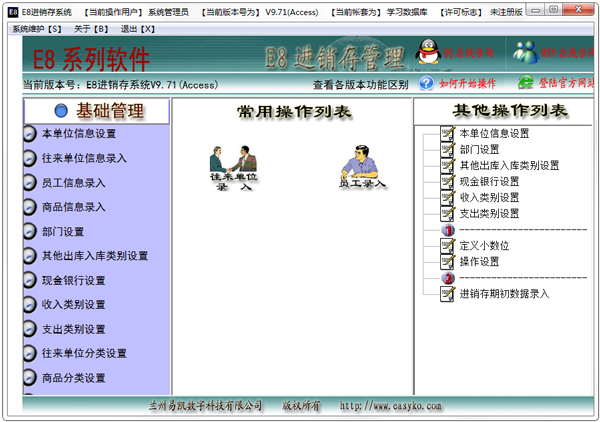The width and height of the screenshot is (600, 422).
Task: Click the 退出【X】 menu item
Action: 138,29
